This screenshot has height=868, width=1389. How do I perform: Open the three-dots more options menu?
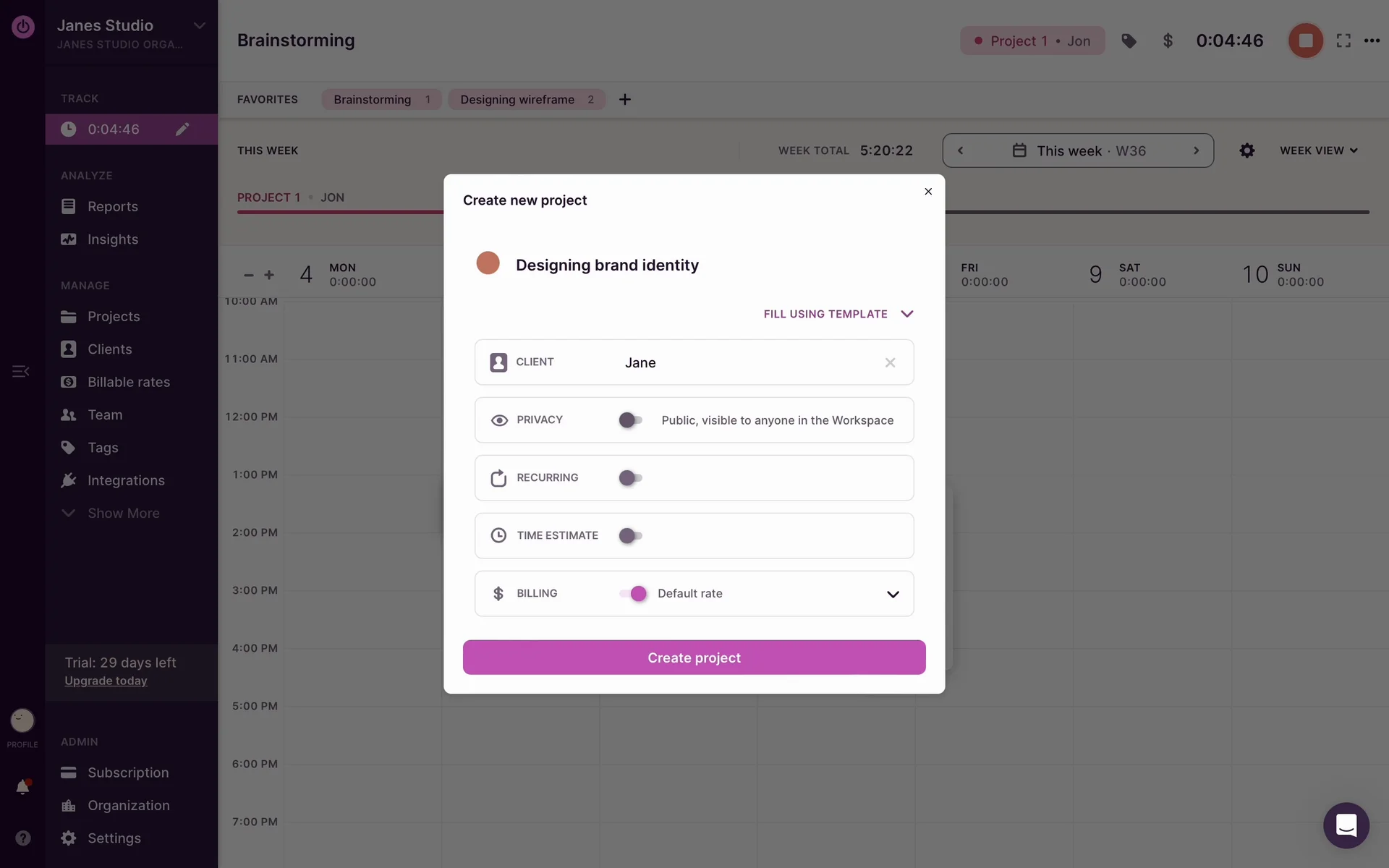point(1372,41)
